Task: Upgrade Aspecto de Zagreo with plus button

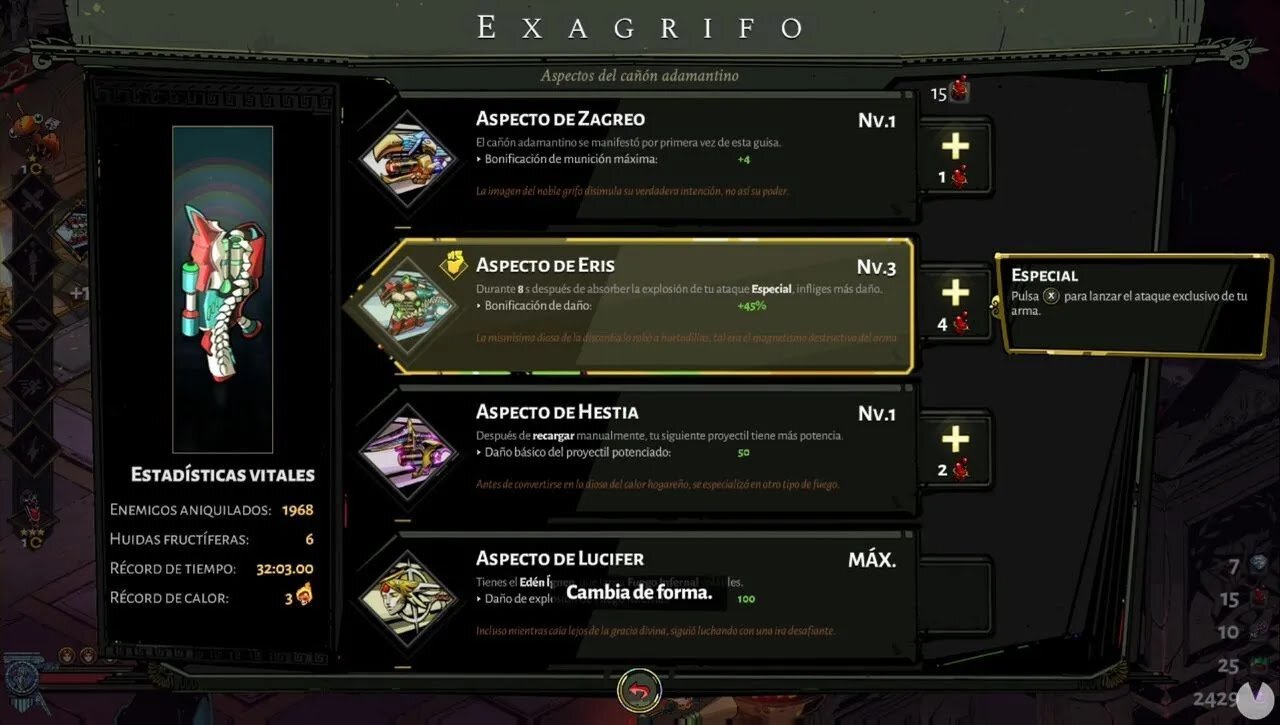Action: click(x=956, y=158)
